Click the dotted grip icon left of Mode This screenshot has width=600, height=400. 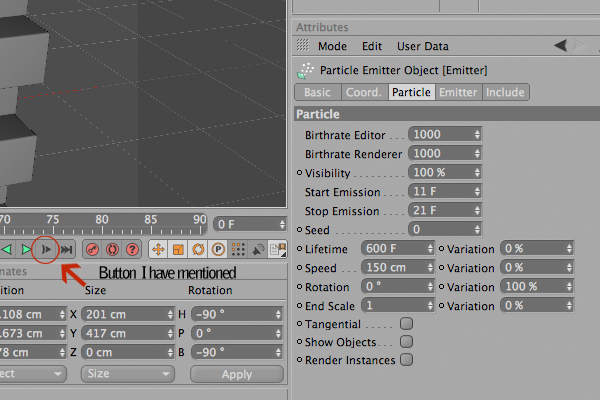tap(303, 45)
